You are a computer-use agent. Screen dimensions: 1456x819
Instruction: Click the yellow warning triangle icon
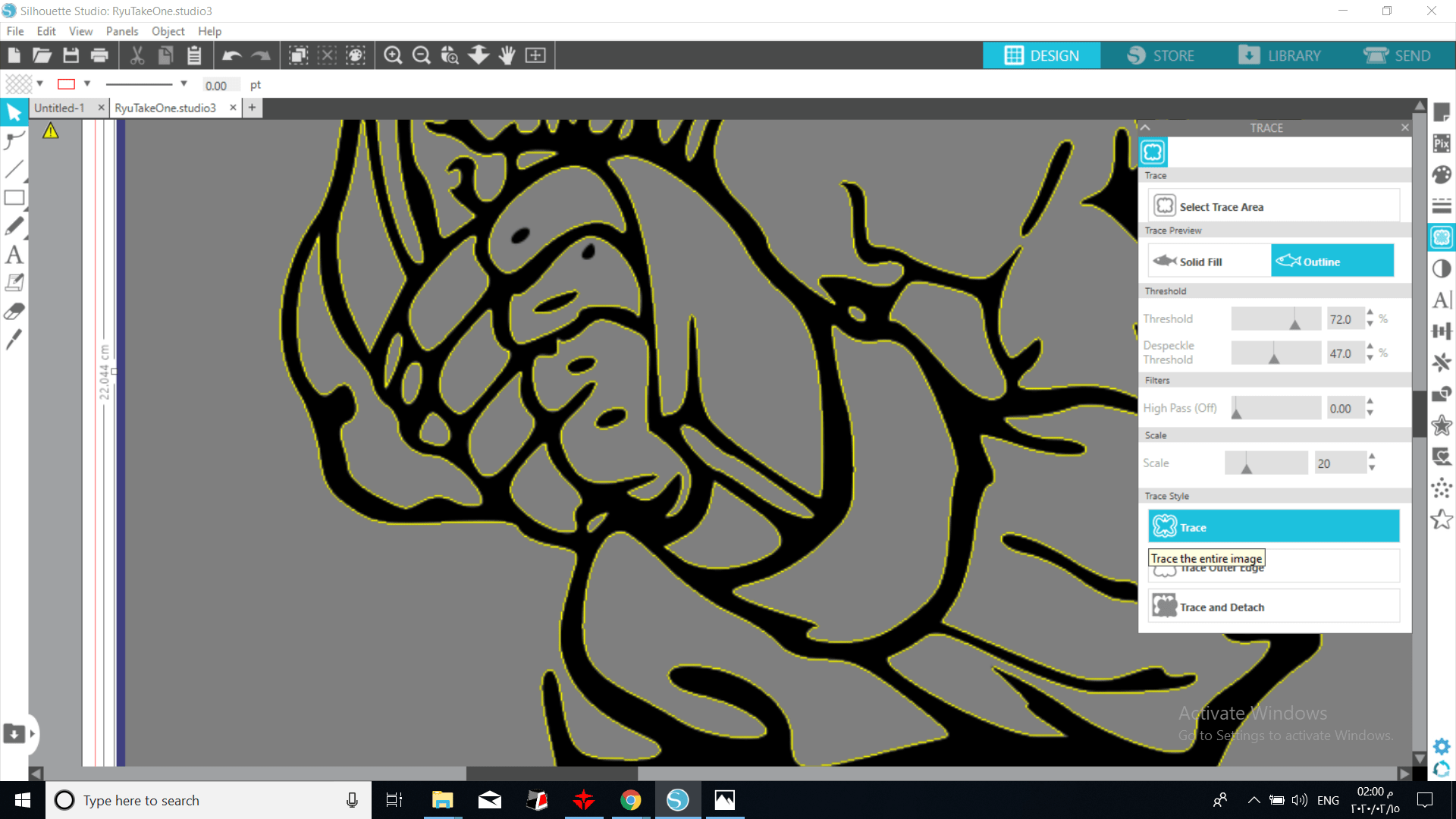51,131
